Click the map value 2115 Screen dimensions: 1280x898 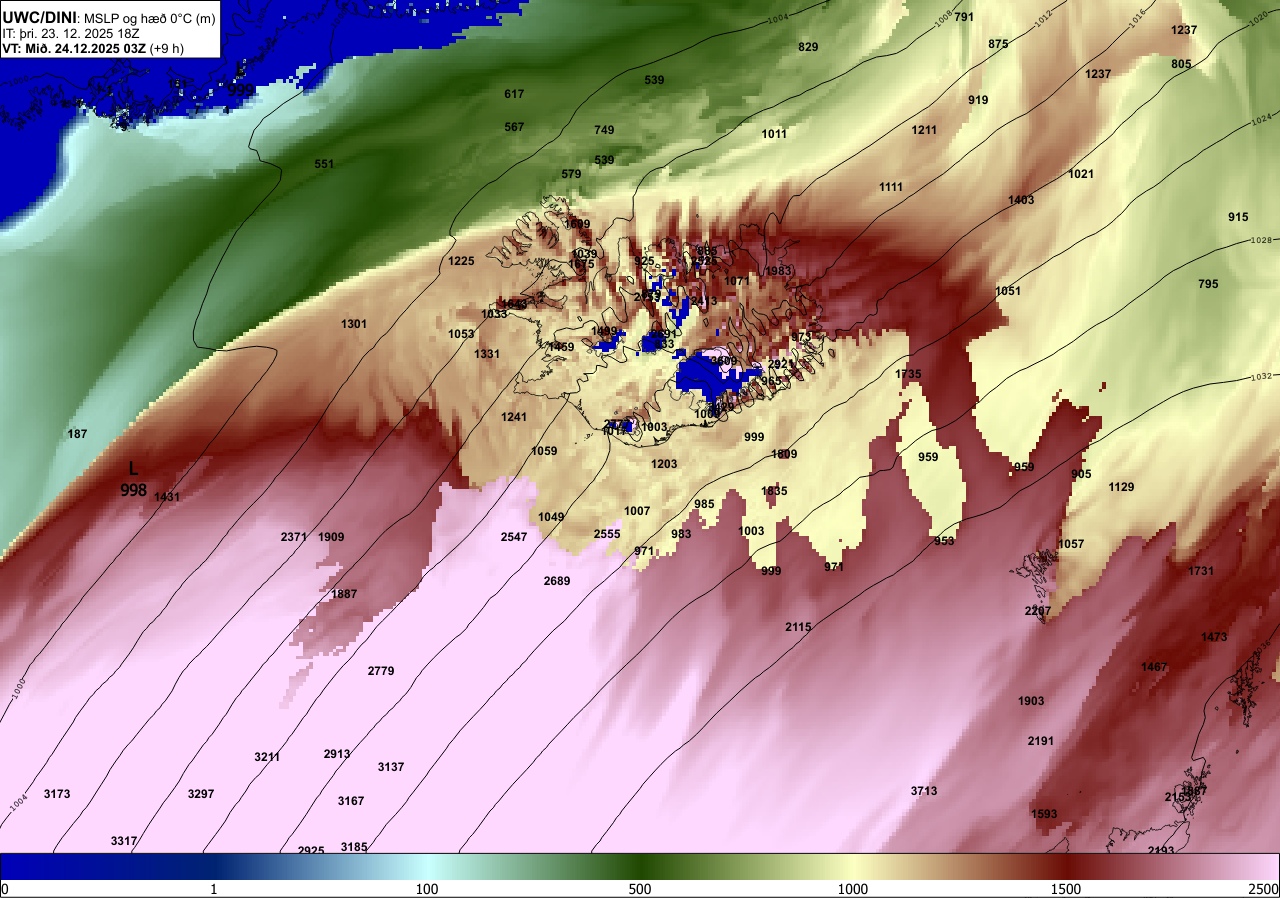[798, 627]
